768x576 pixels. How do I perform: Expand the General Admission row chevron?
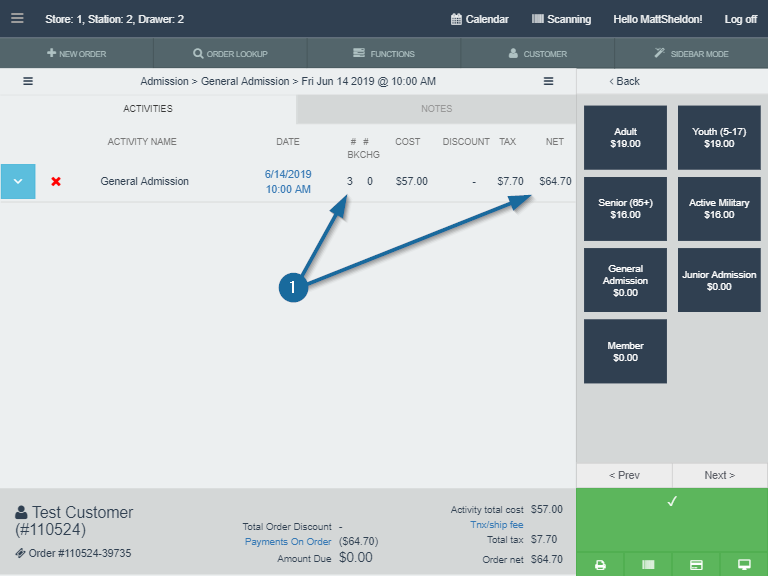[x=18, y=181]
